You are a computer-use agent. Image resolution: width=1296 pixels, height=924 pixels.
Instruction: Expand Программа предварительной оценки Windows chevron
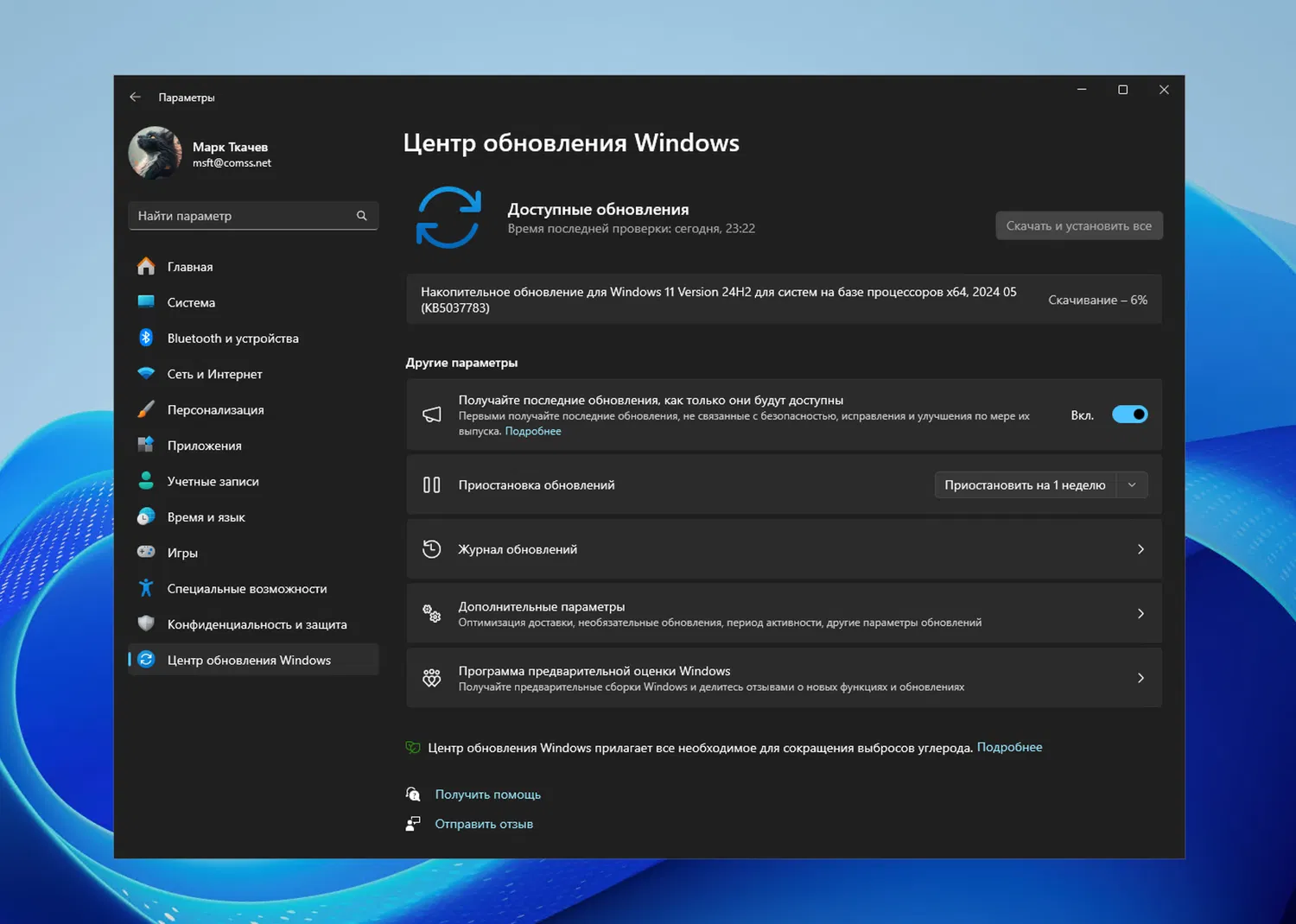tap(1140, 678)
